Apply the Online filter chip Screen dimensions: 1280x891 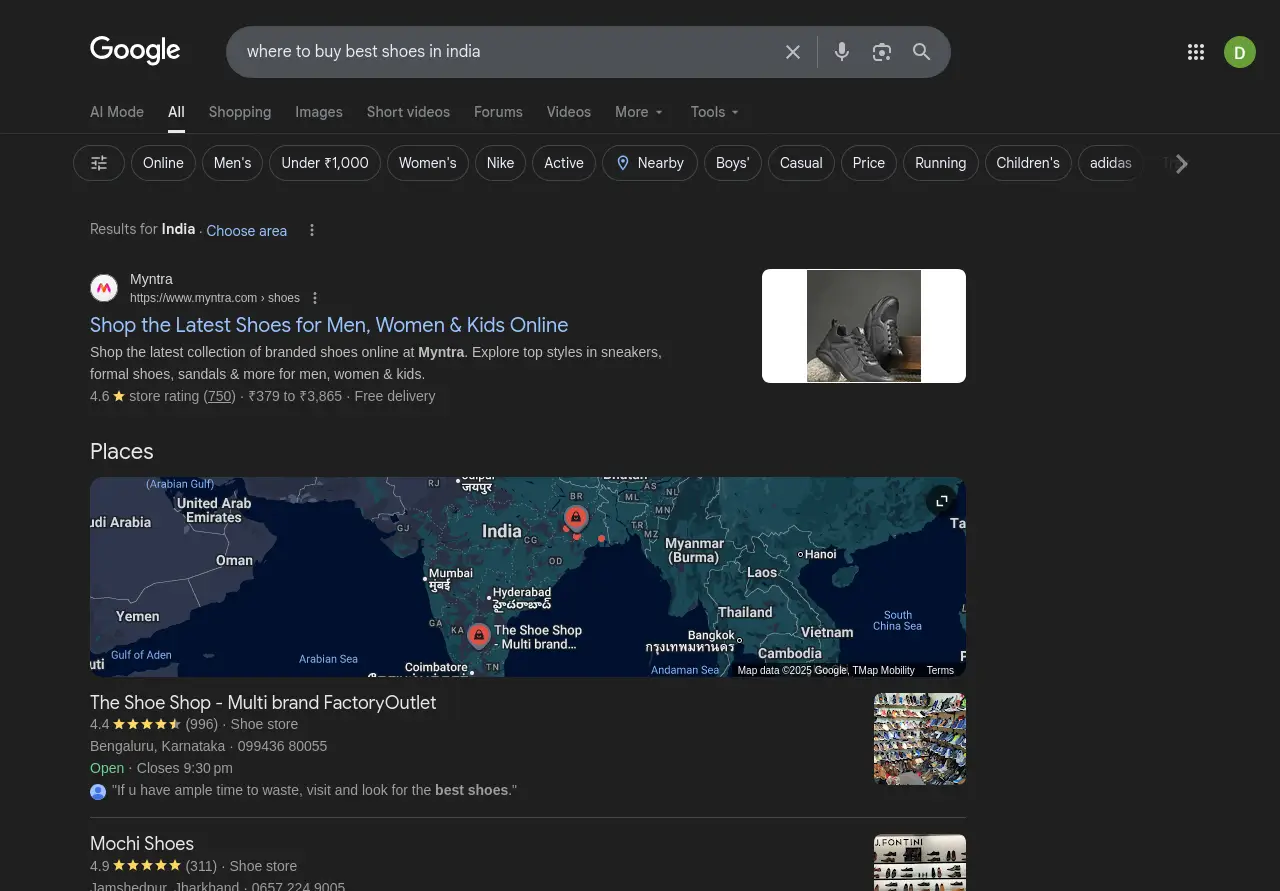[x=163, y=163]
